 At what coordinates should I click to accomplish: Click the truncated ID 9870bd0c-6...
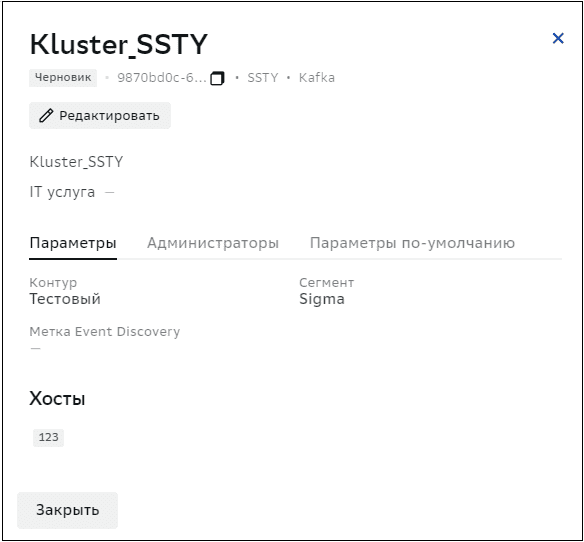pos(162,77)
